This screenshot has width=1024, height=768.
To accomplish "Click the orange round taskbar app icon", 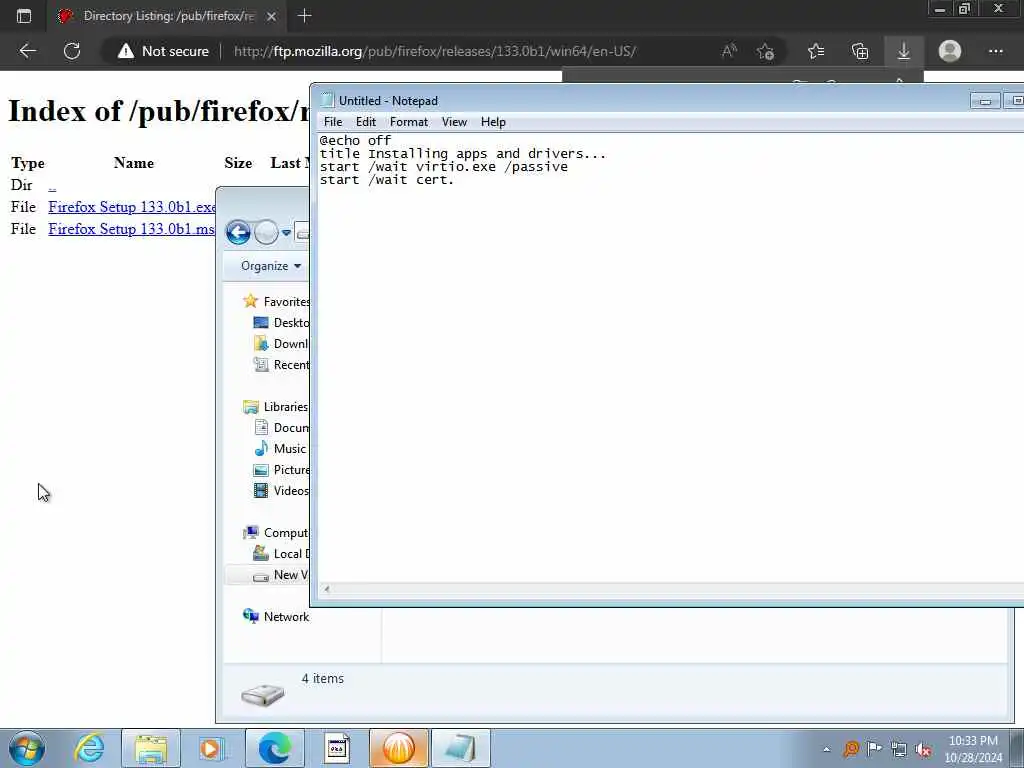I will click(398, 748).
